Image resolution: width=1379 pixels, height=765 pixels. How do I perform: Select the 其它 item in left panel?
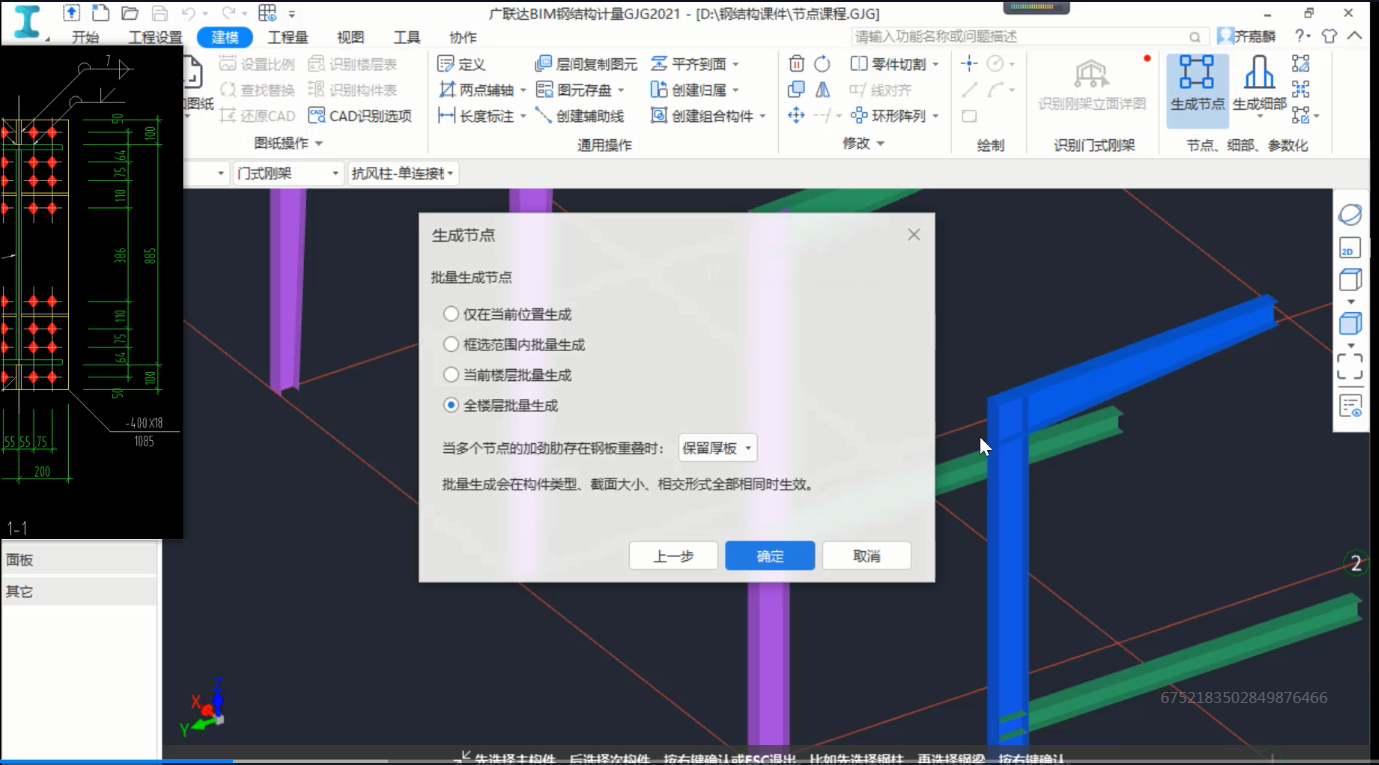tap(79, 591)
